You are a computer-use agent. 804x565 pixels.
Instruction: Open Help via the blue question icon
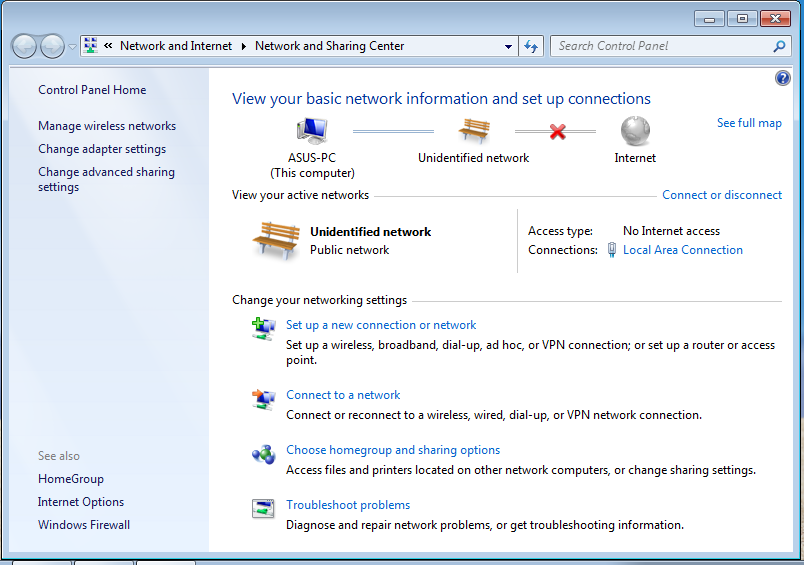click(782, 78)
